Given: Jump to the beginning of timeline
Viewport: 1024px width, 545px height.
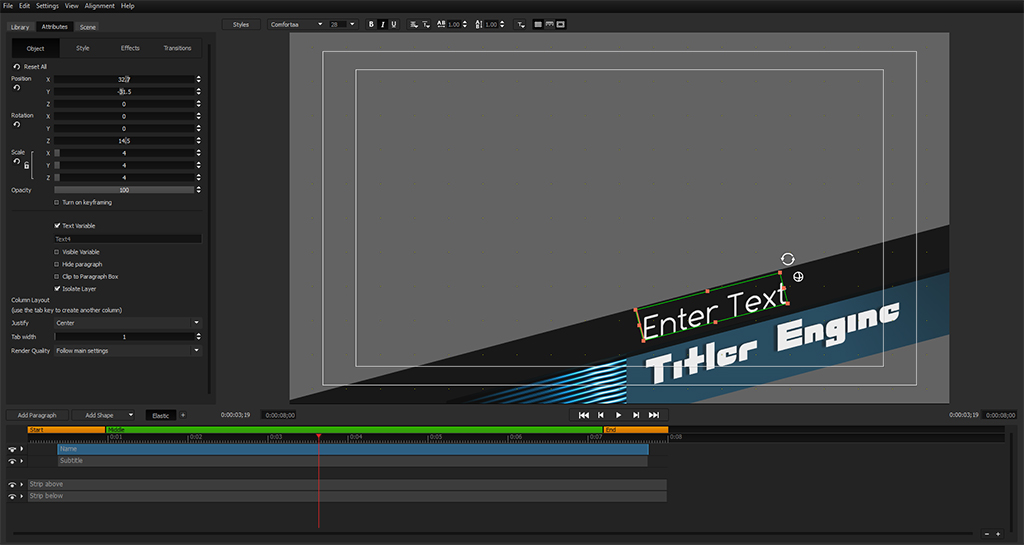Looking at the screenshot, I should (x=584, y=415).
